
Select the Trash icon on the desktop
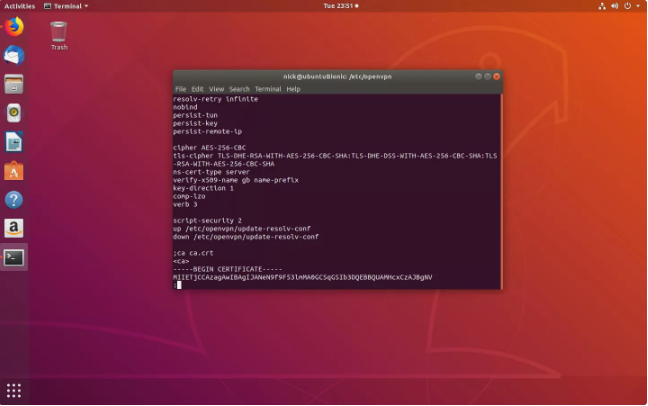point(59,36)
